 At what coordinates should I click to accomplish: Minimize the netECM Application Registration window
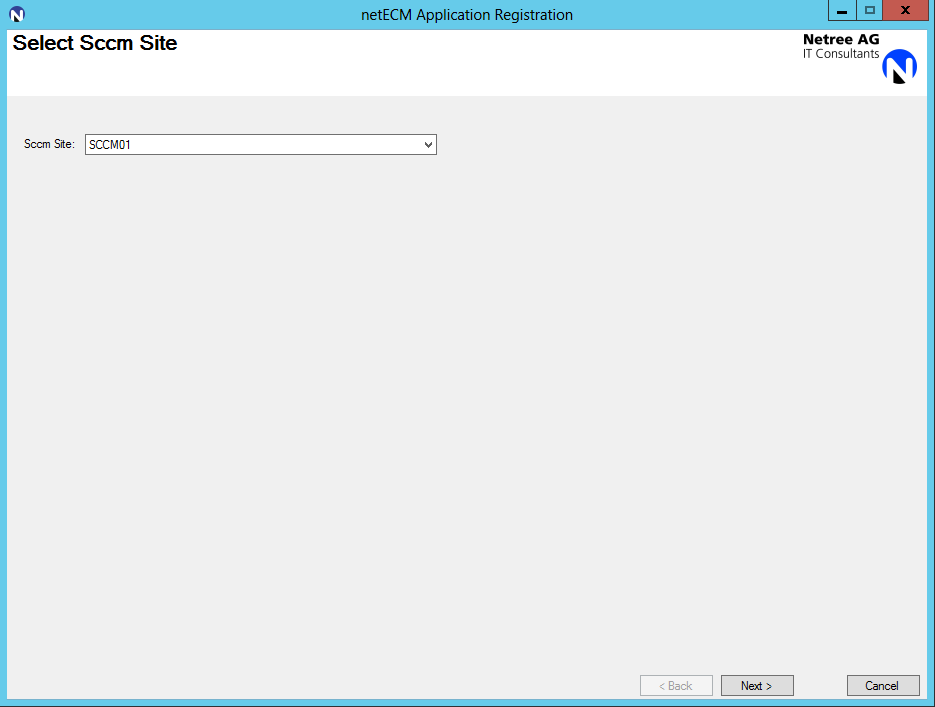(x=842, y=10)
